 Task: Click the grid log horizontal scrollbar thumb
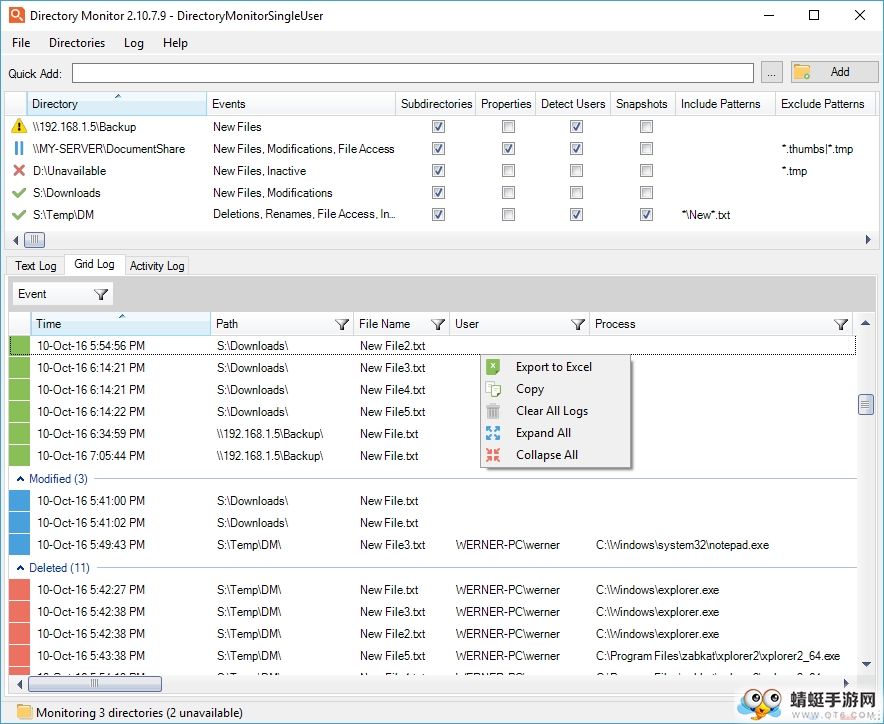click(x=95, y=684)
